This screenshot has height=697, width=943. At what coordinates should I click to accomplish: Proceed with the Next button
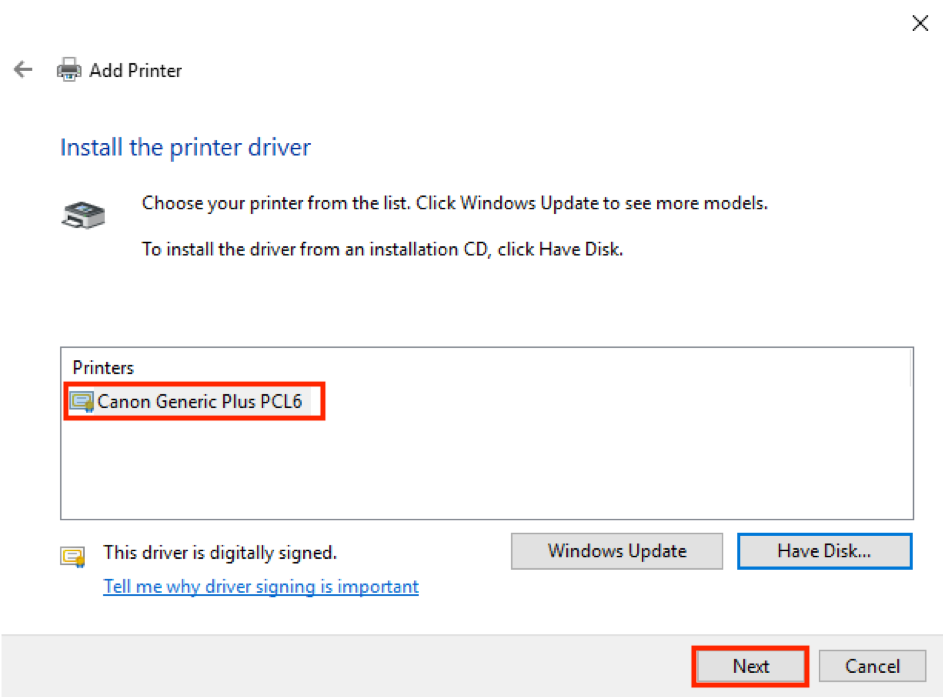click(750, 666)
